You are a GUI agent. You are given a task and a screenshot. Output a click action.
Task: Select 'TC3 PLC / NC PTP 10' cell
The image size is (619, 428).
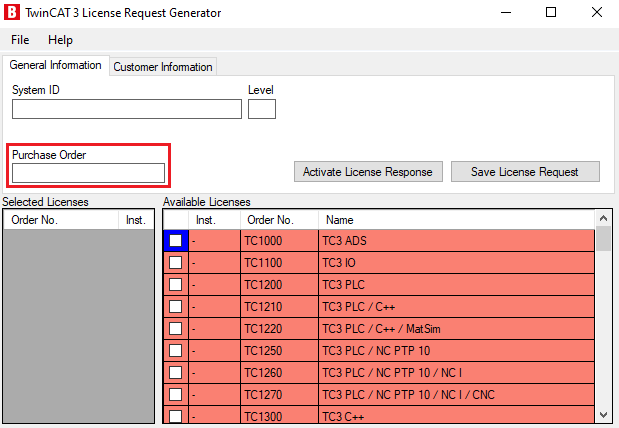456,351
